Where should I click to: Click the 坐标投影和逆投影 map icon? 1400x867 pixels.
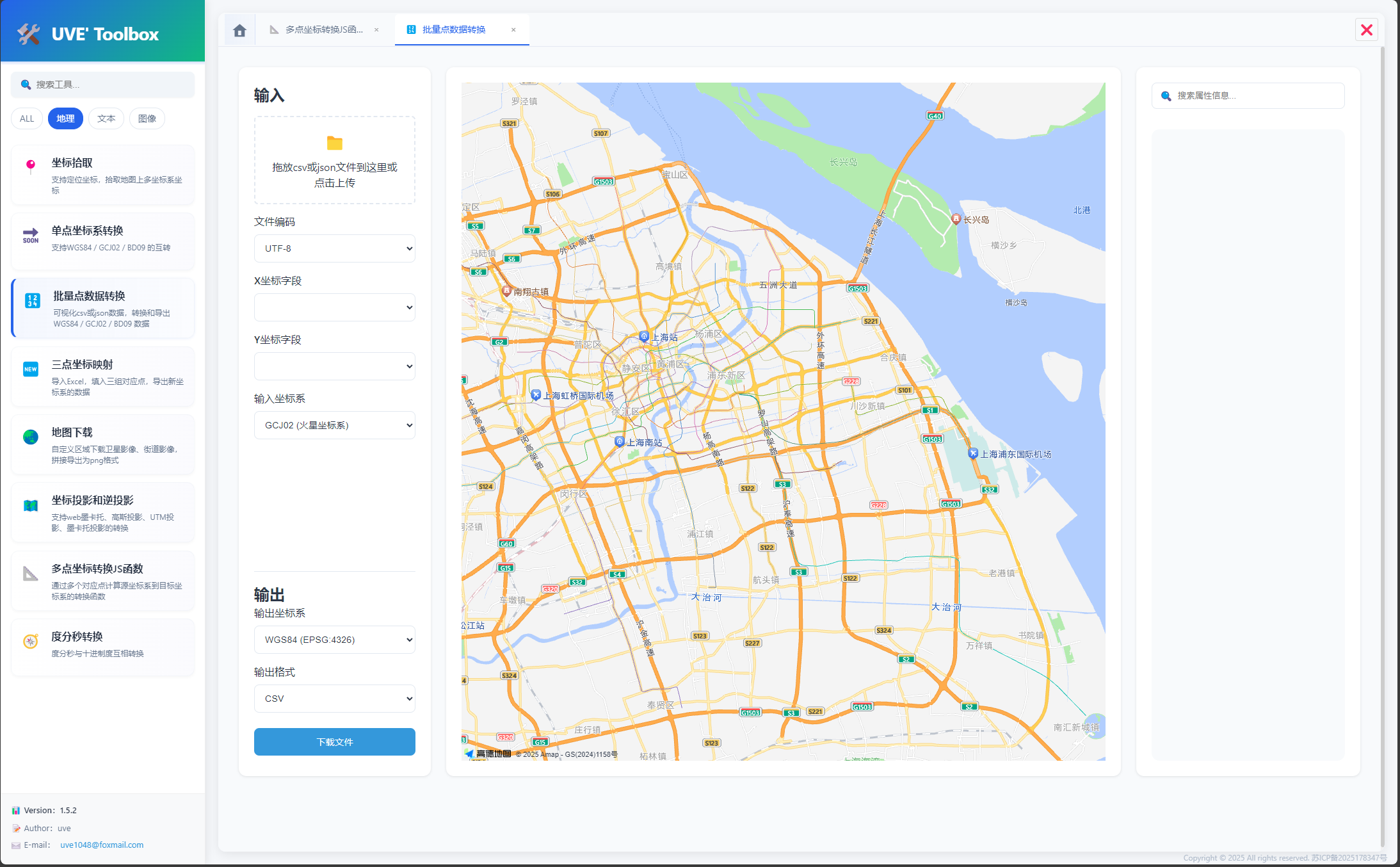point(30,506)
